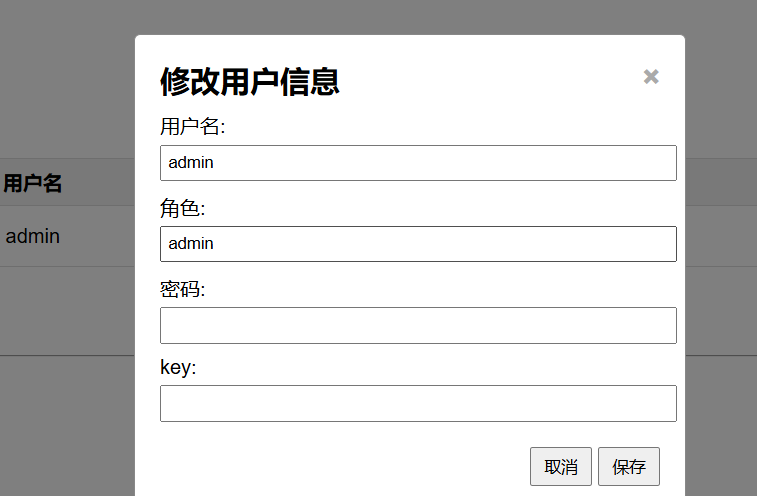The width and height of the screenshot is (757, 496).
Task: Click the 用户名: label in the dialog
Action: pos(193,127)
